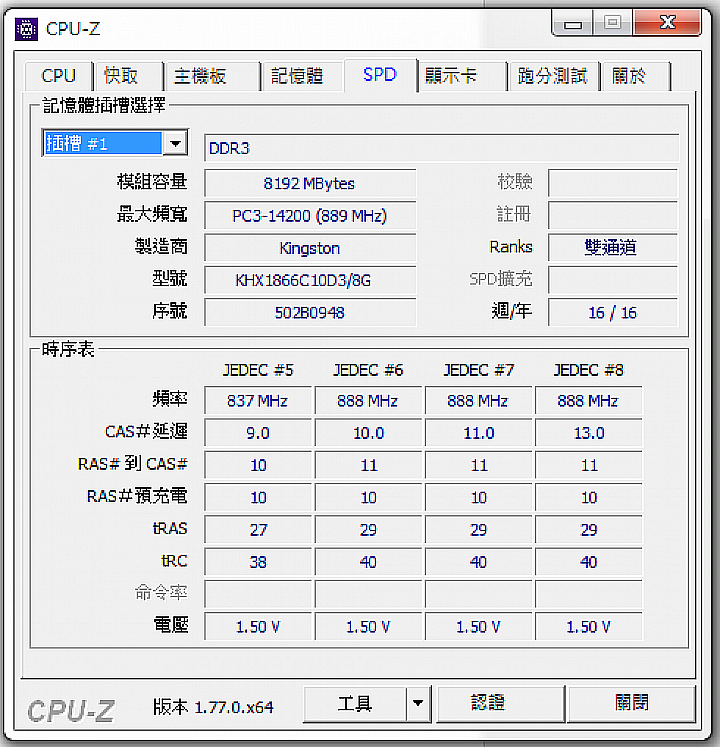Minimize the CPU-Z window

572,23
